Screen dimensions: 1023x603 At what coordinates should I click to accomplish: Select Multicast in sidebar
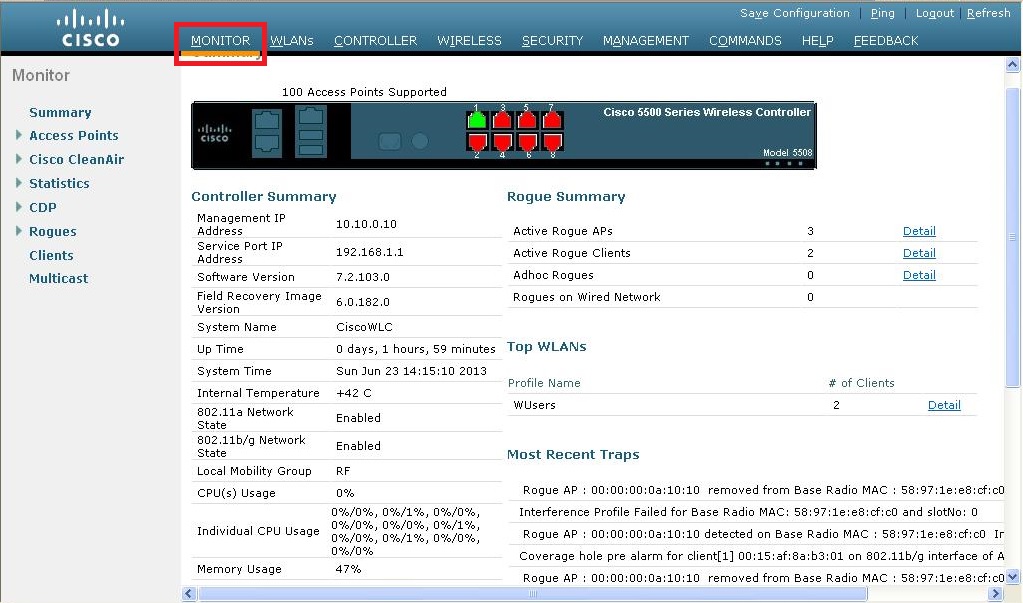click(58, 278)
